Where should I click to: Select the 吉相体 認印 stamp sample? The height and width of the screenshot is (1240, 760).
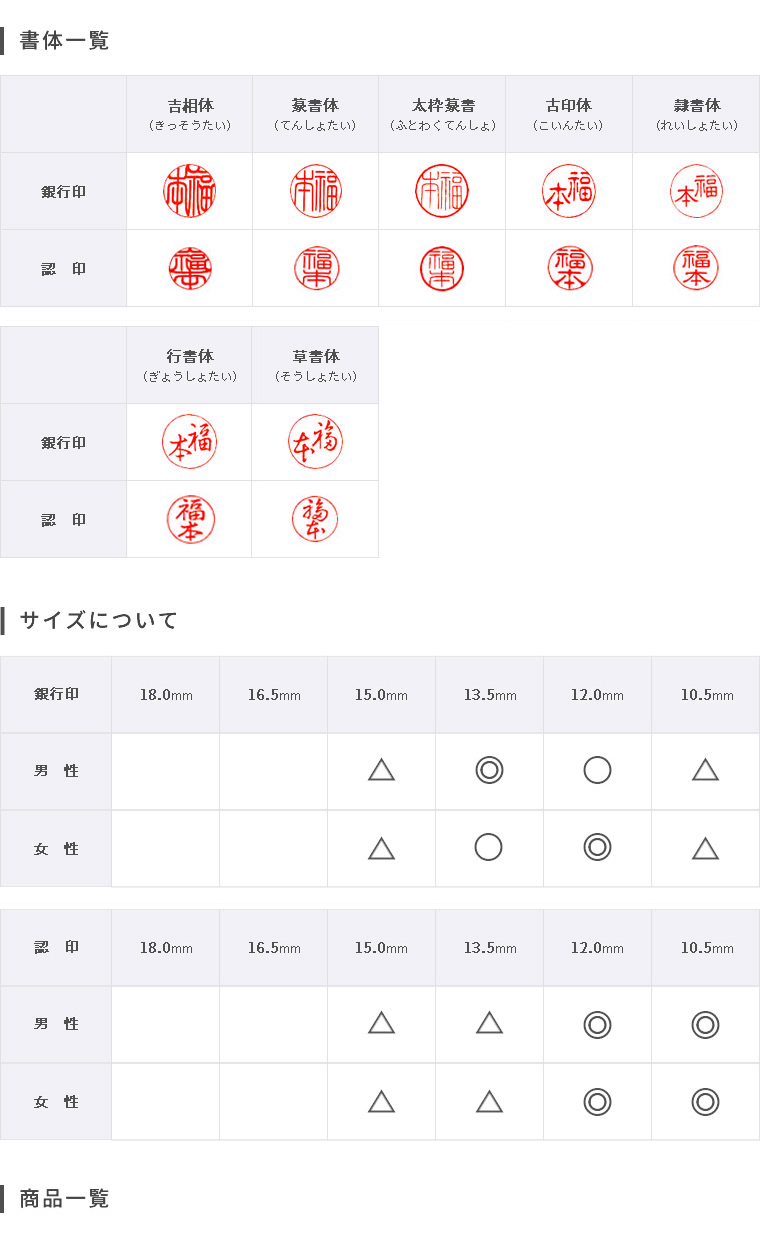[x=189, y=268]
